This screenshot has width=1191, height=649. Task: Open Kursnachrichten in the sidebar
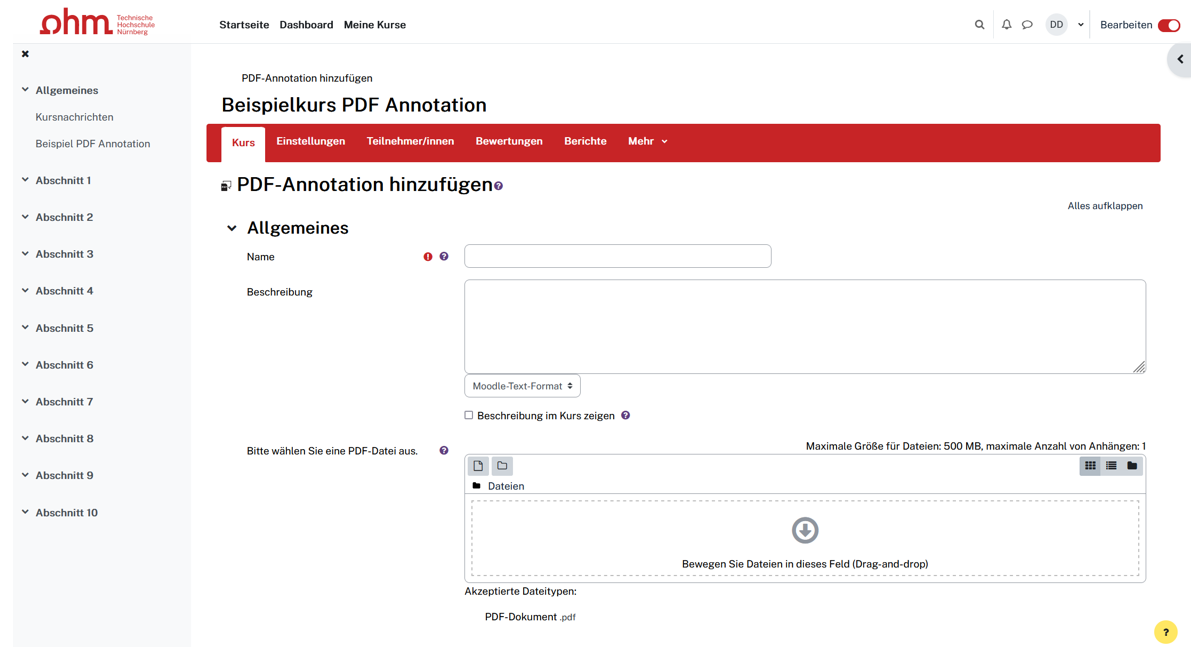point(74,117)
